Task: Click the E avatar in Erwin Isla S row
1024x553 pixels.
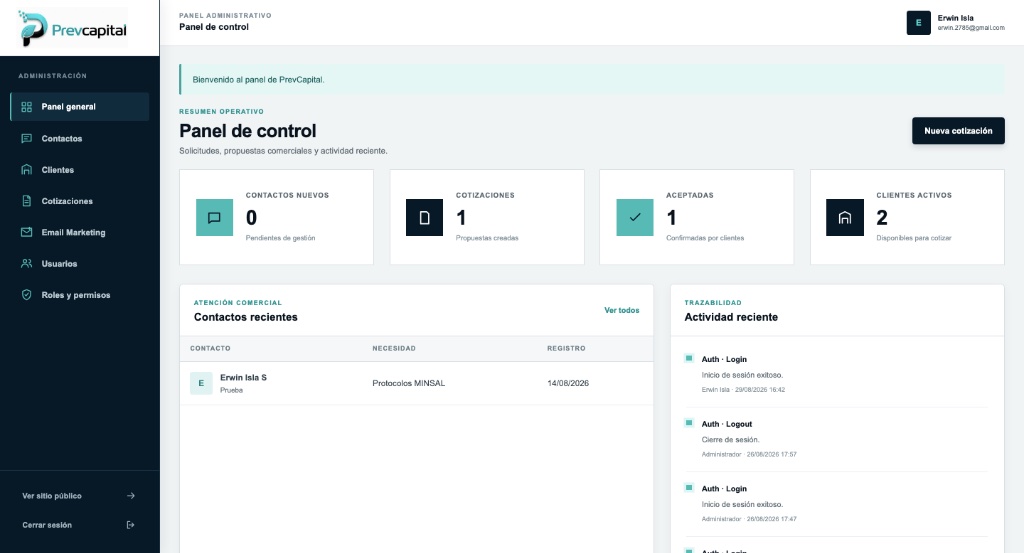Action: pyautogui.click(x=201, y=383)
